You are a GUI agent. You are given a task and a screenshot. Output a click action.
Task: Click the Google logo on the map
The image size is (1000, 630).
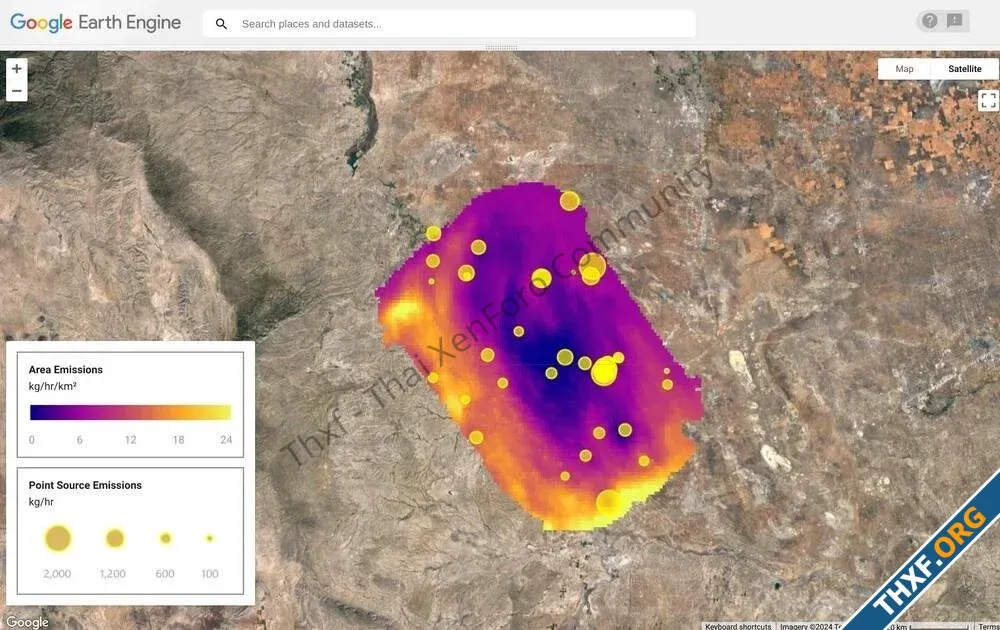(27, 622)
